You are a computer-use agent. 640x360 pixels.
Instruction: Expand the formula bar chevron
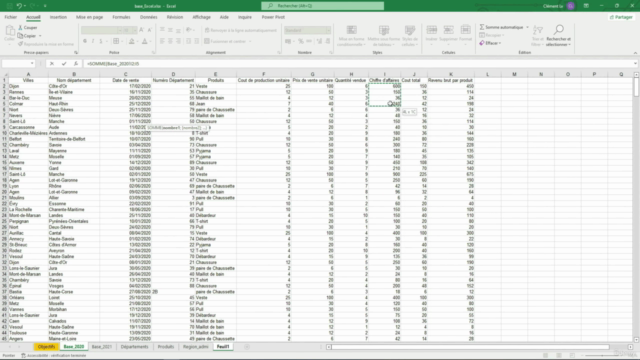coord(635,64)
